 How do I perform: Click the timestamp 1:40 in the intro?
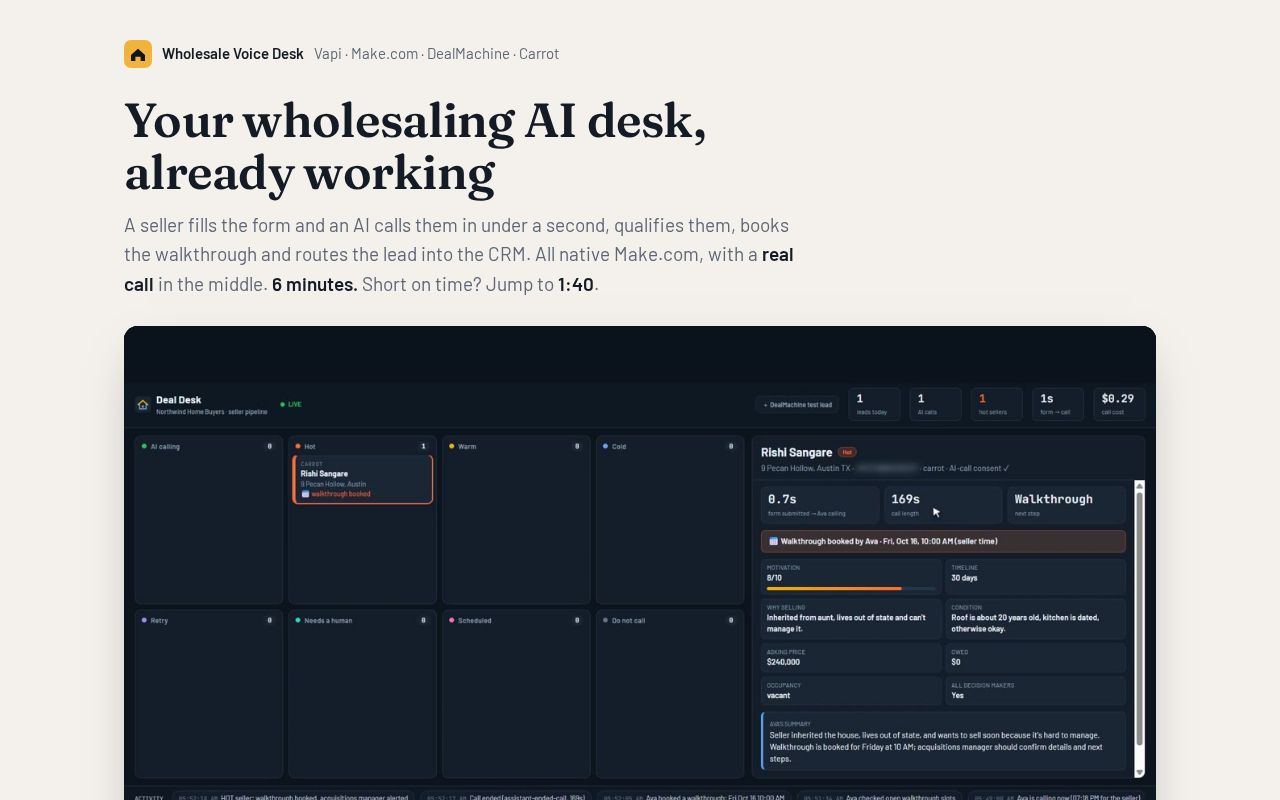tap(576, 284)
